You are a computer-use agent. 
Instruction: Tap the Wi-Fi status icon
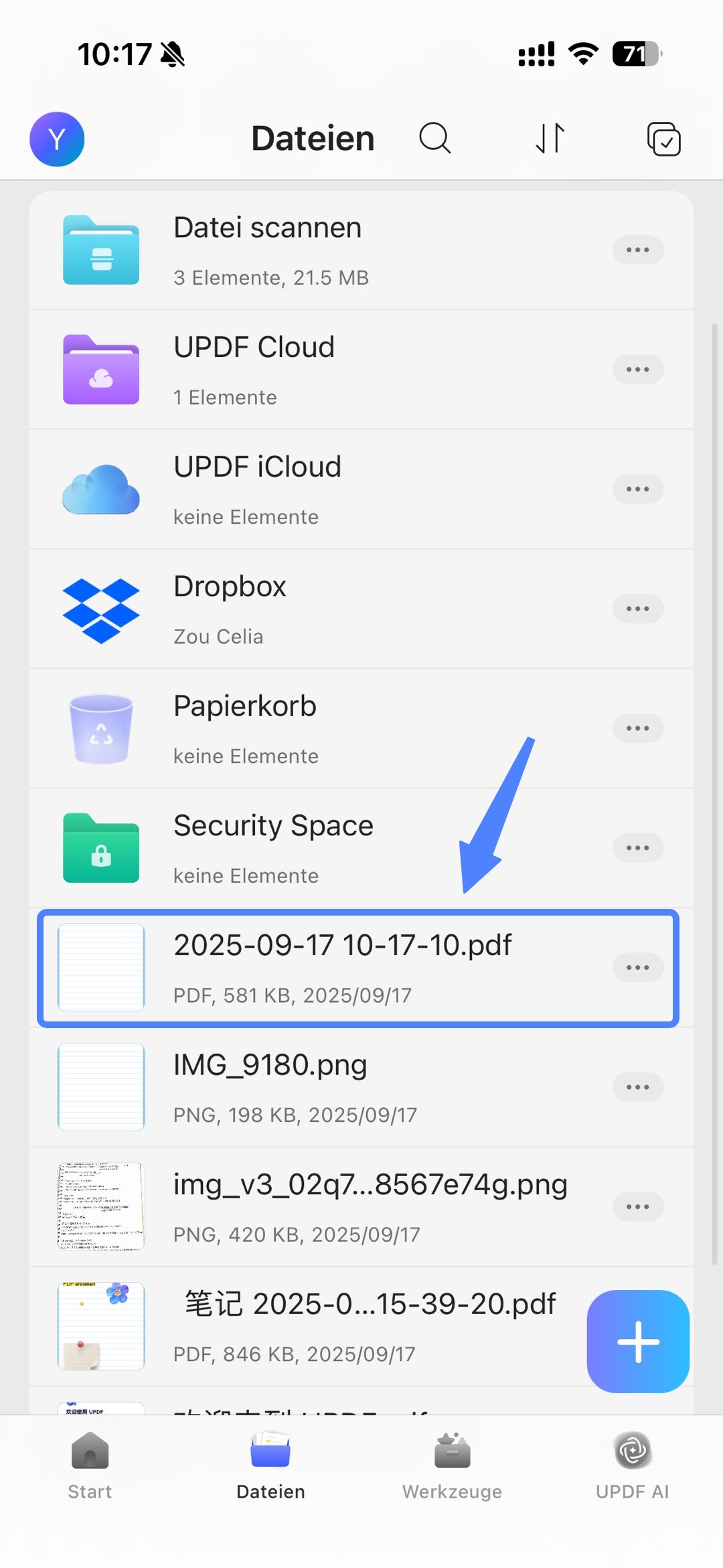click(584, 54)
